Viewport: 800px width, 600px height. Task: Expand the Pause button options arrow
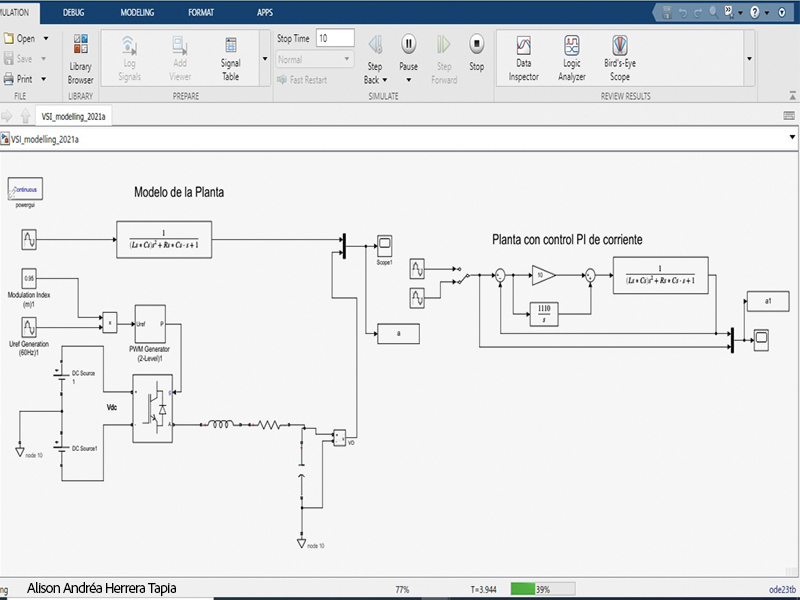pyautogui.click(x=409, y=80)
